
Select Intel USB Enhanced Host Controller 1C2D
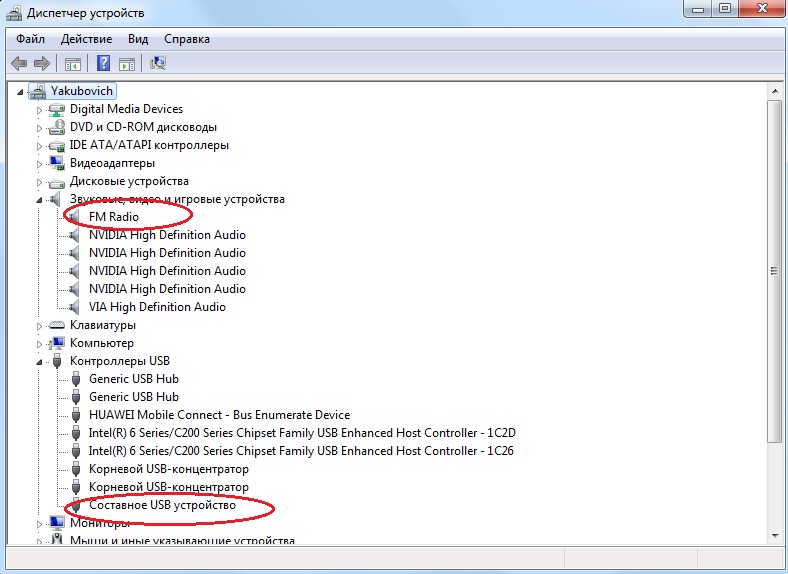301,433
